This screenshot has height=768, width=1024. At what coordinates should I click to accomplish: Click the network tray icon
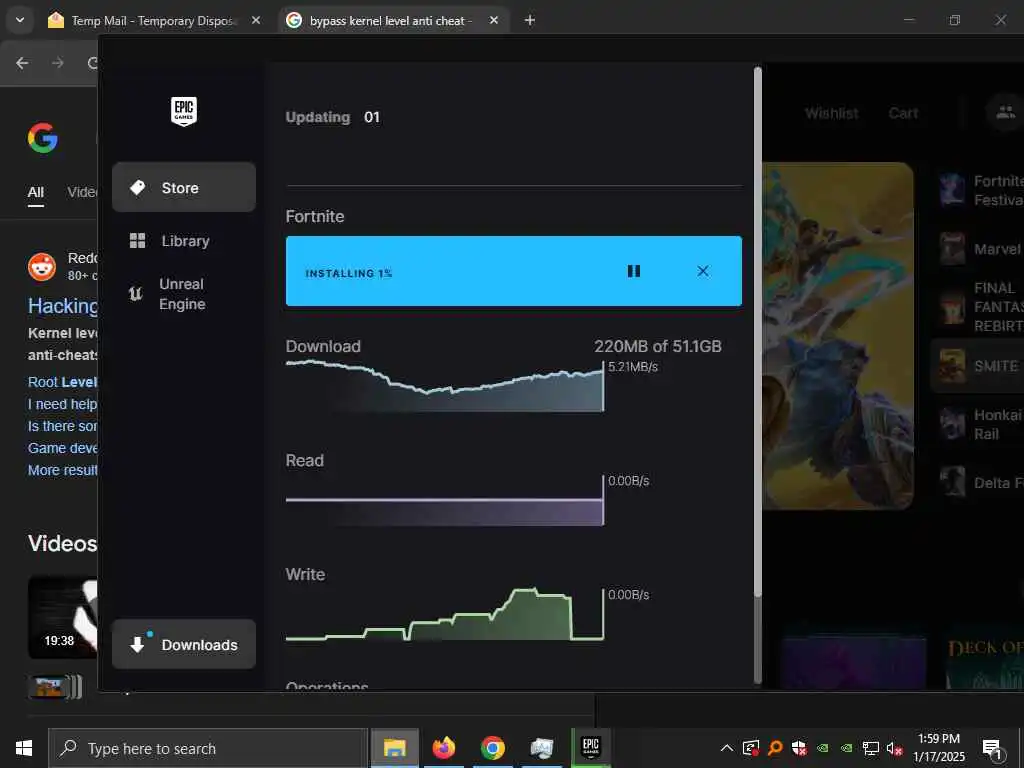[870, 748]
